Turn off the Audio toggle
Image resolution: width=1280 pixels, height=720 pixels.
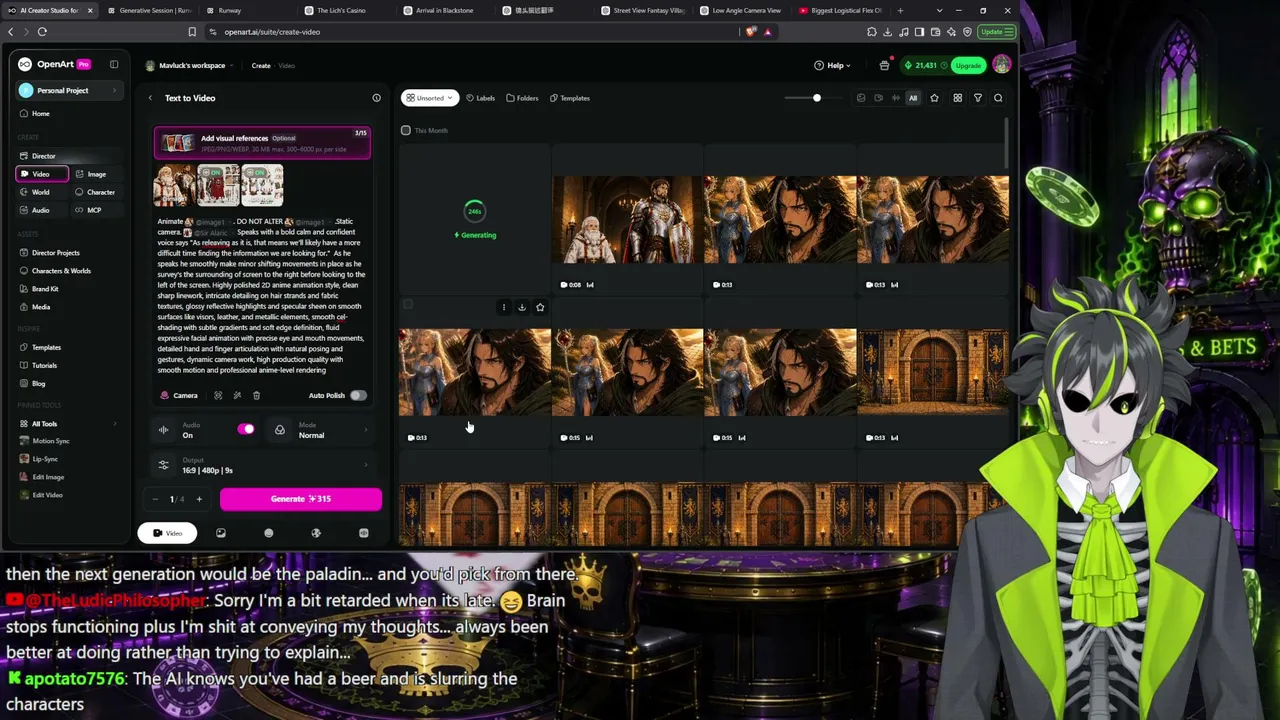tap(245, 430)
